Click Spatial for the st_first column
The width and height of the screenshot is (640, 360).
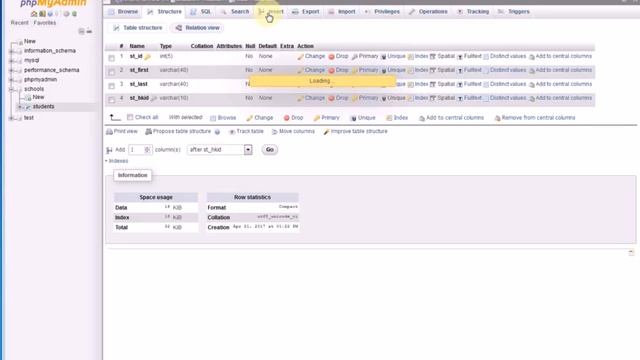(x=442, y=70)
